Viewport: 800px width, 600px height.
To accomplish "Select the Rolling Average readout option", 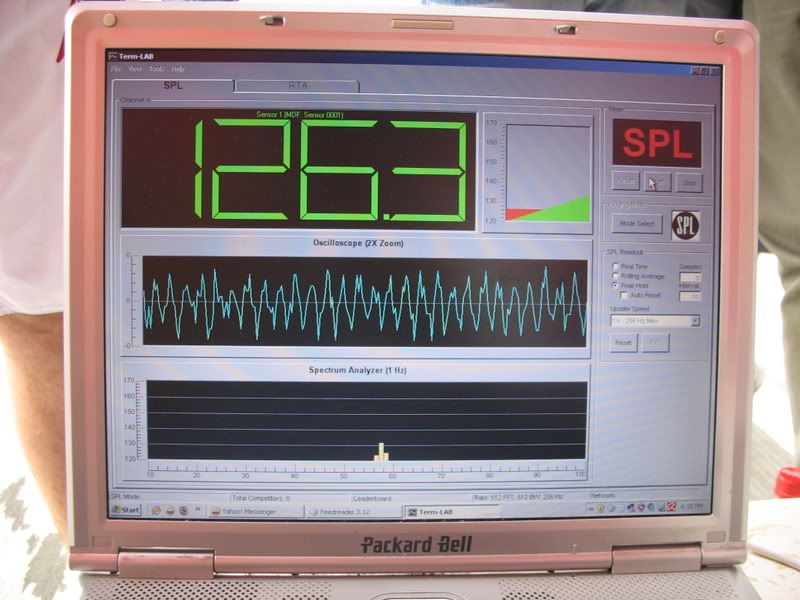I will click(x=615, y=276).
